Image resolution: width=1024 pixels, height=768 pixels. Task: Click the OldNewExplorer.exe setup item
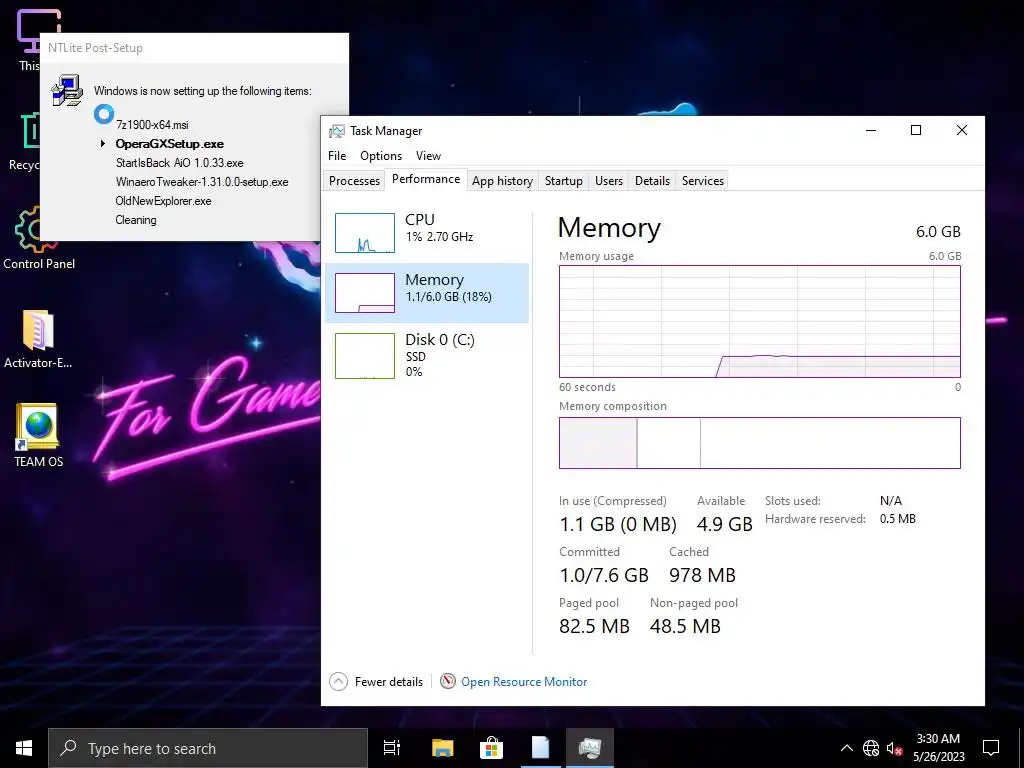[163, 200]
